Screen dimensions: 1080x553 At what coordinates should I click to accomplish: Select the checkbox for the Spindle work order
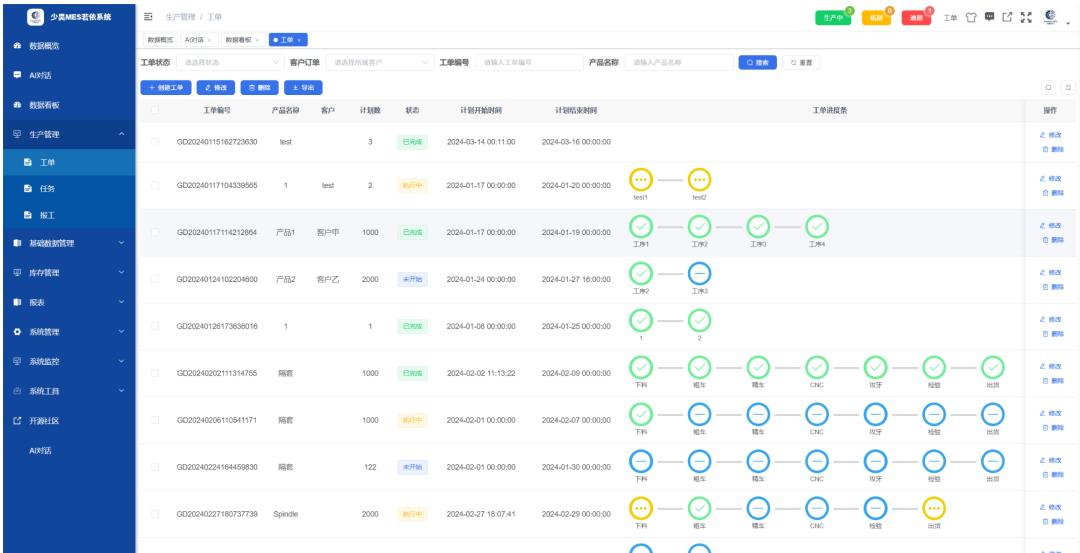155,514
